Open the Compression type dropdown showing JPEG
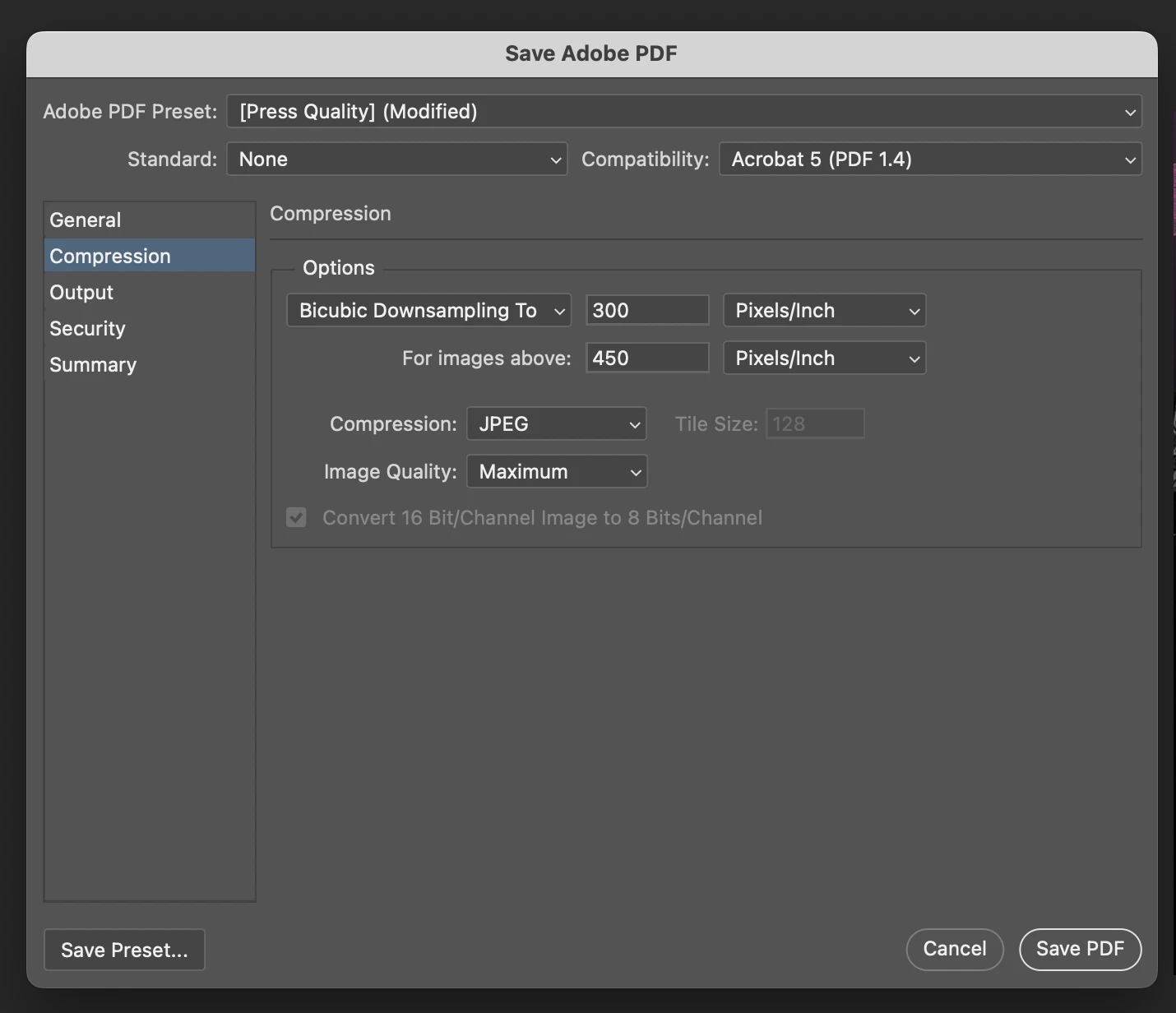Viewport: 1176px width, 1013px height. (557, 423)
